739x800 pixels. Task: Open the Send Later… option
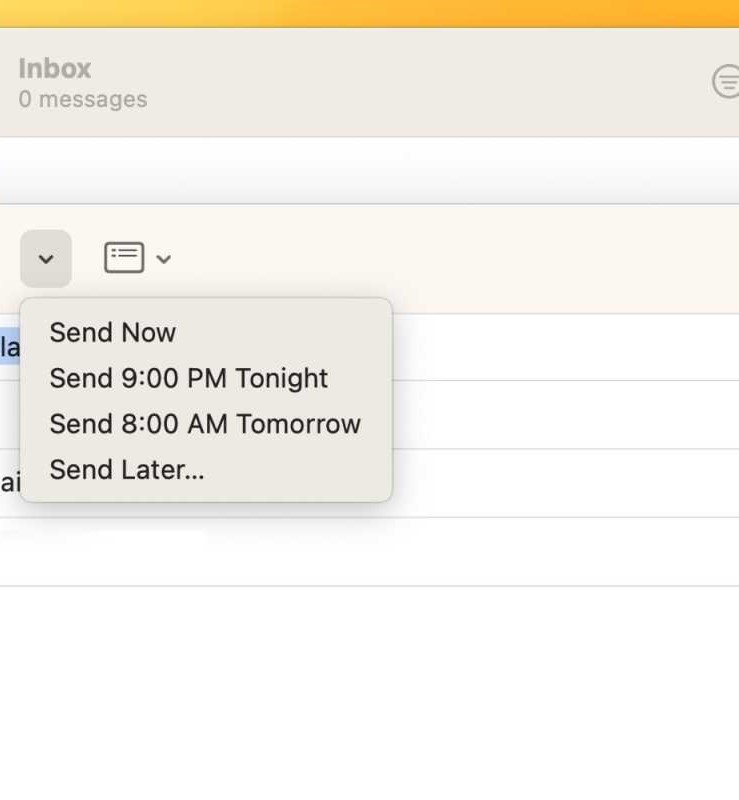(127, 470)
